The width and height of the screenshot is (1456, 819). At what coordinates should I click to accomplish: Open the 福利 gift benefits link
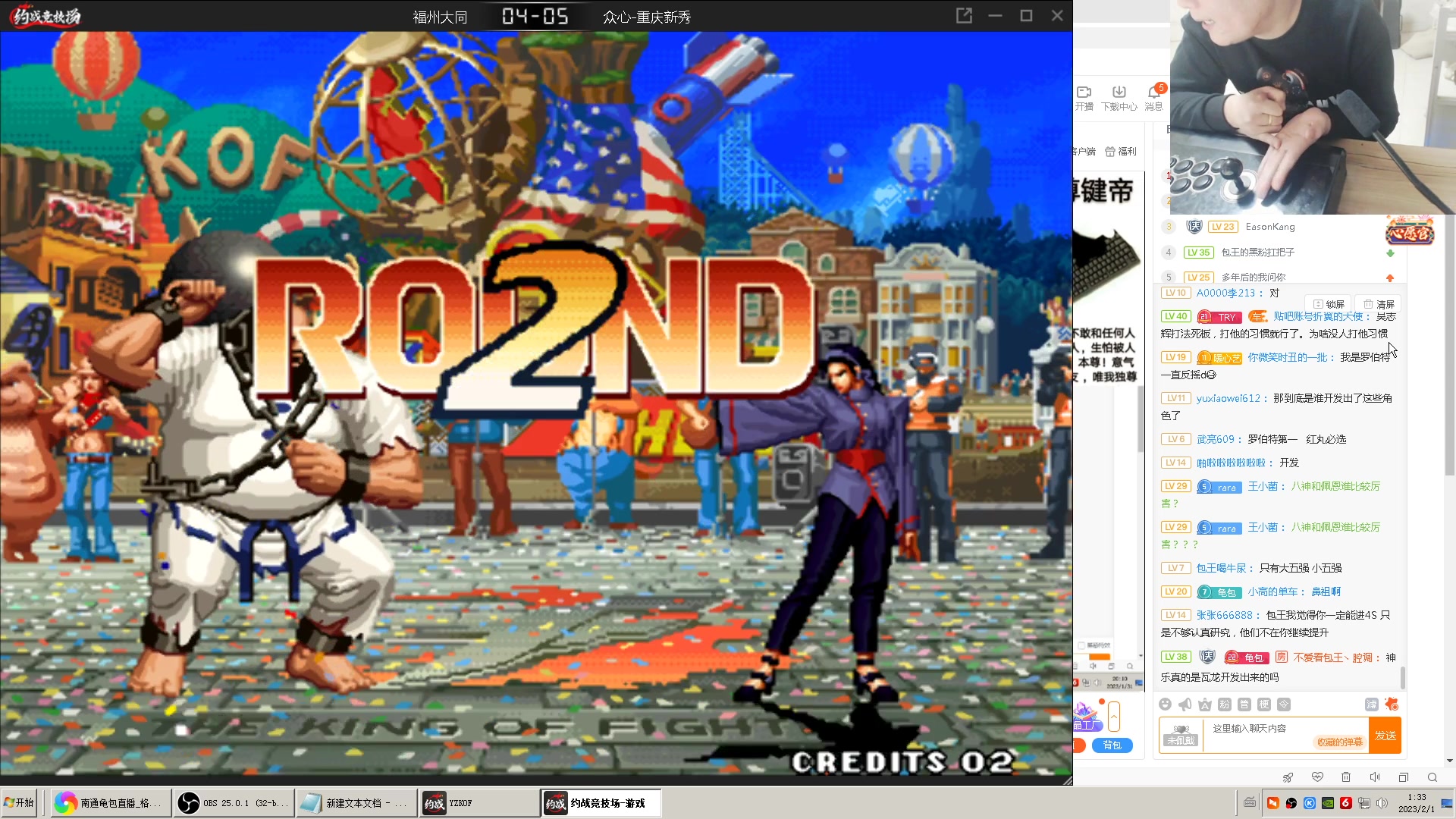pyautogui.click(x=1121, y=152)
